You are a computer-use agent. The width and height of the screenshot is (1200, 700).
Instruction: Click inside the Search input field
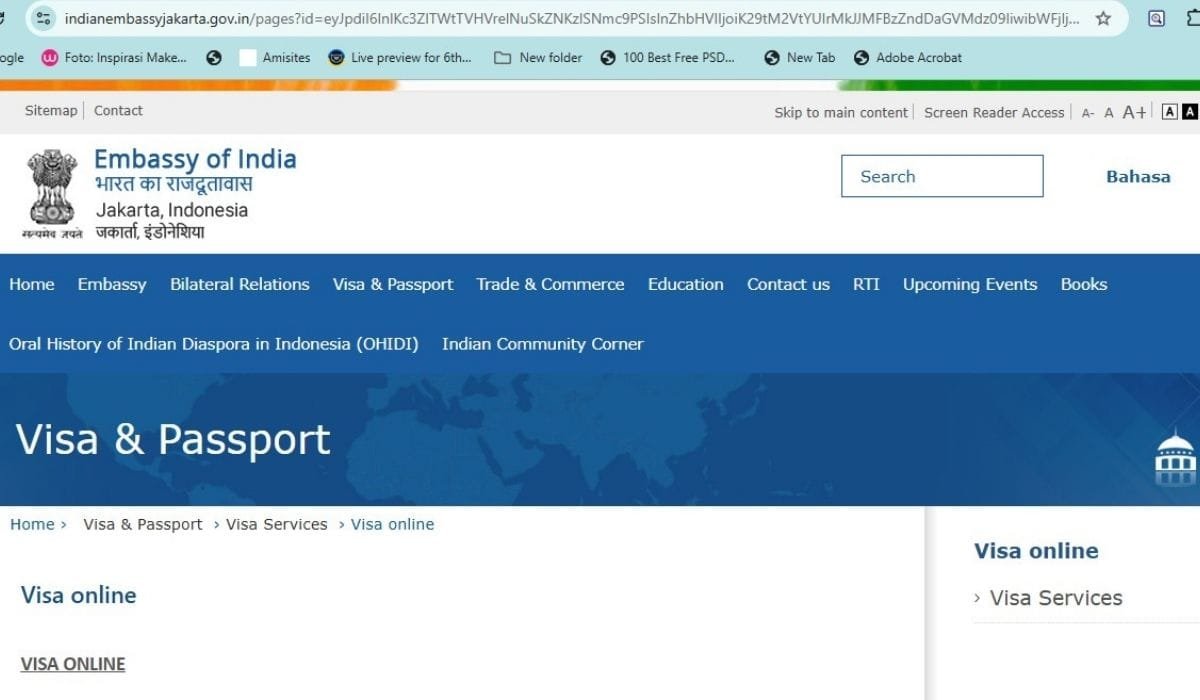pyautogui.click(x=941, y=176)
